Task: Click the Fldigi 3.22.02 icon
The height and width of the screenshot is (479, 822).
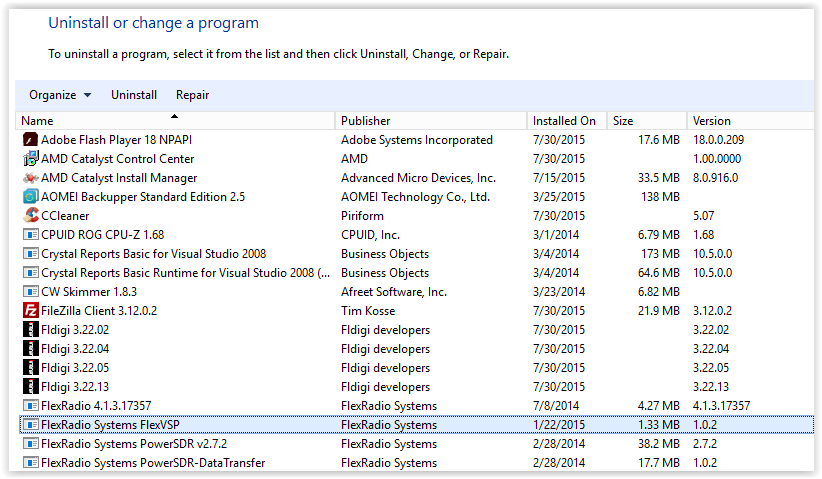Action: [x=30, y=329]
